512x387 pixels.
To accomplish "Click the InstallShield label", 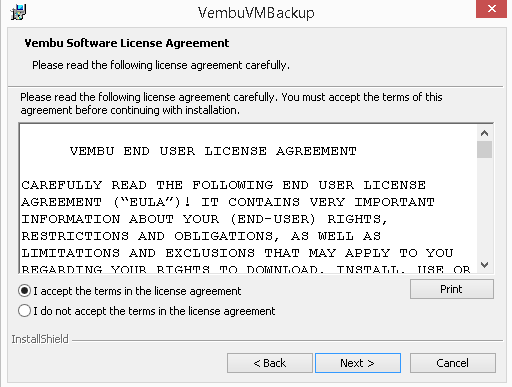I will (x=40, y=339).
